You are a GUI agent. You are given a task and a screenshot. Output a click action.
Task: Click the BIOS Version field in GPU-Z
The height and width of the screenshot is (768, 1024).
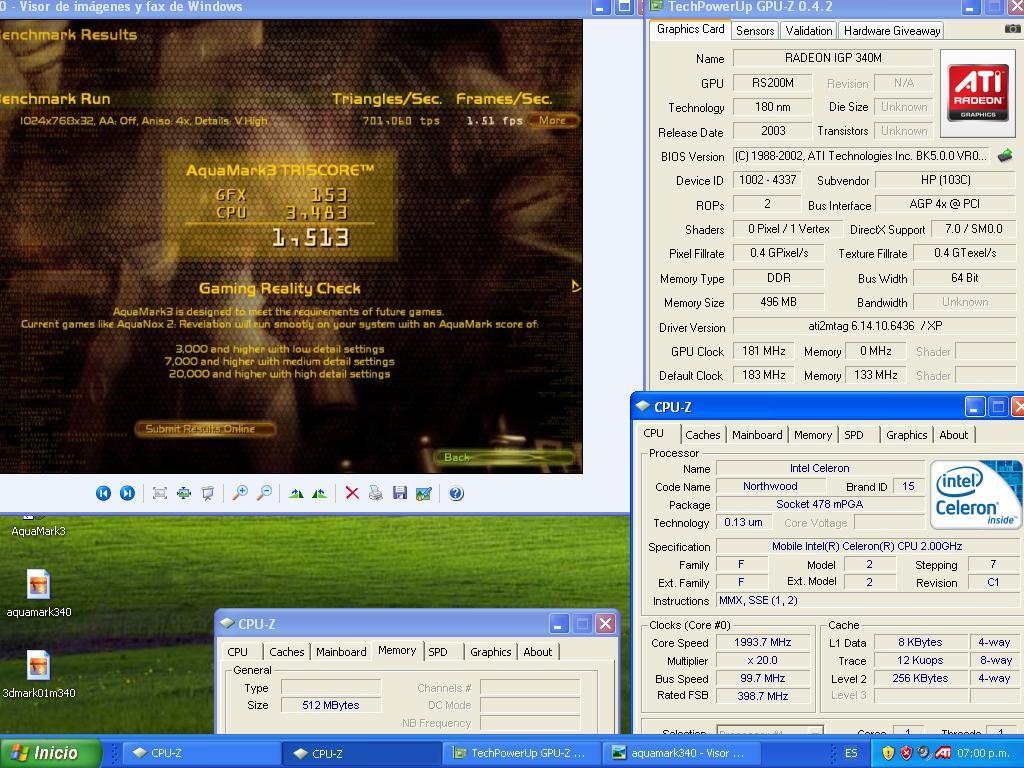click(x=861, y=155)
